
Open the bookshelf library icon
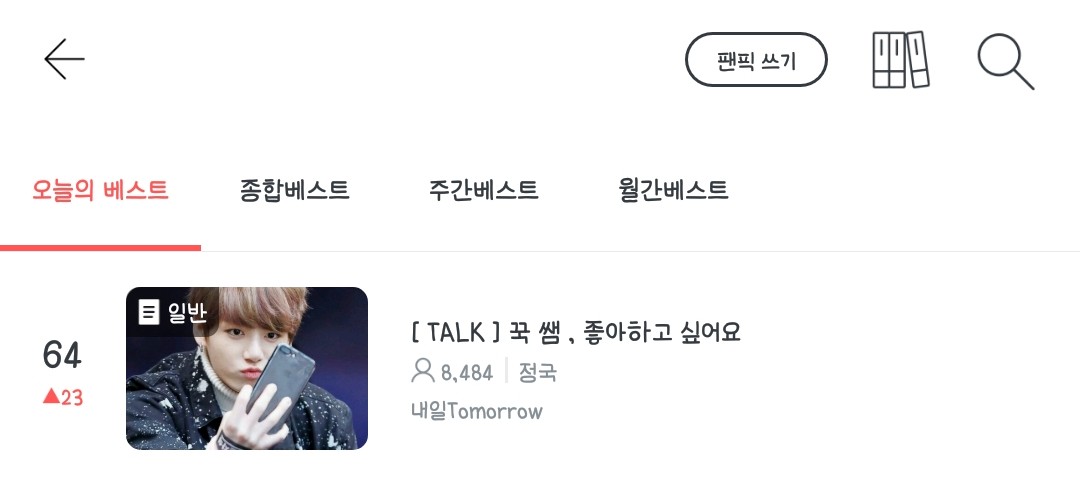coord(901,60)
